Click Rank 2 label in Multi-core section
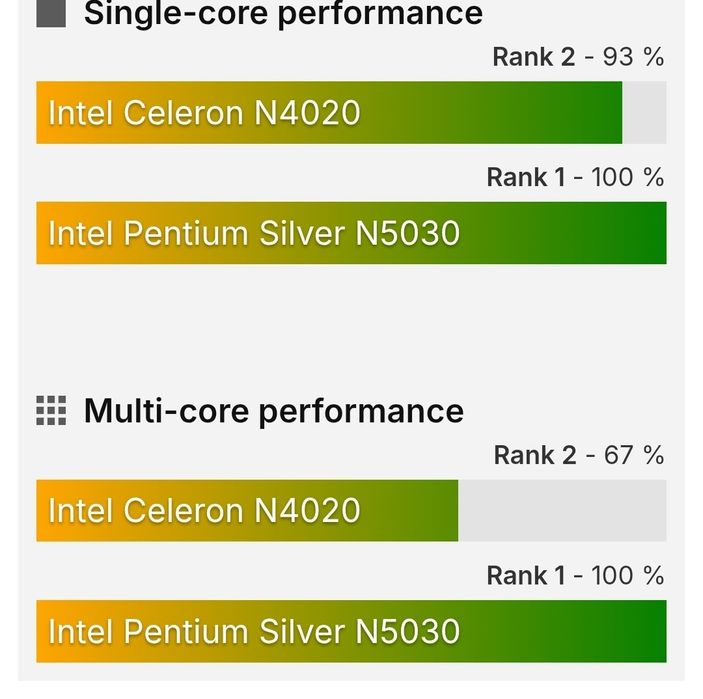This screenshot has width=703, height=699. point(535,455)
